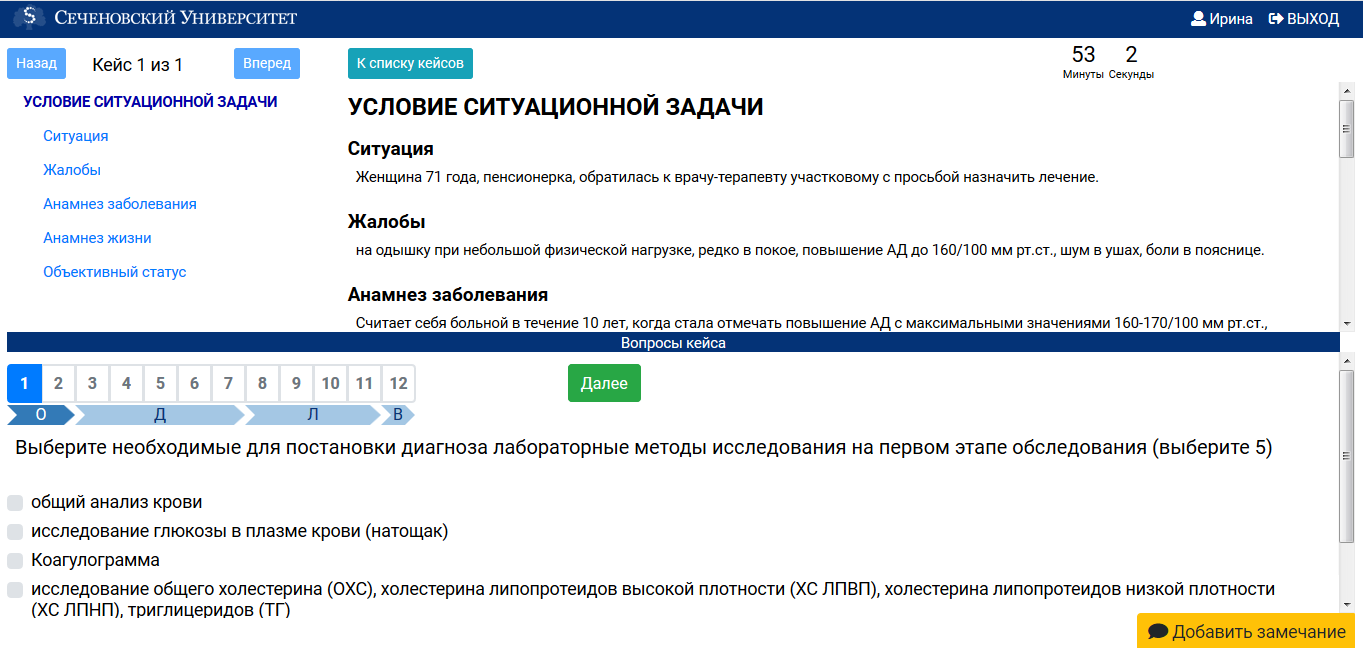Check the Коагулограмма option
1363x653 pixels.
click(x=14, y=559)
